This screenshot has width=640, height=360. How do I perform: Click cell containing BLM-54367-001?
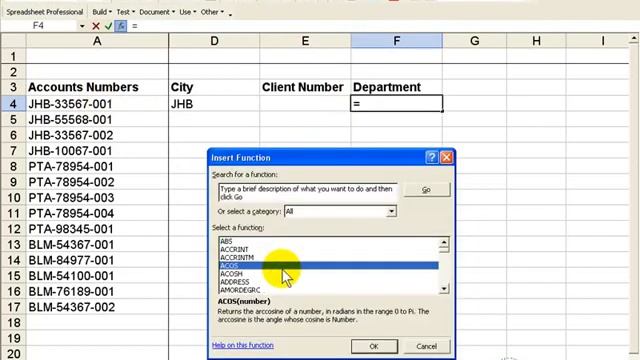pos(97,245)
